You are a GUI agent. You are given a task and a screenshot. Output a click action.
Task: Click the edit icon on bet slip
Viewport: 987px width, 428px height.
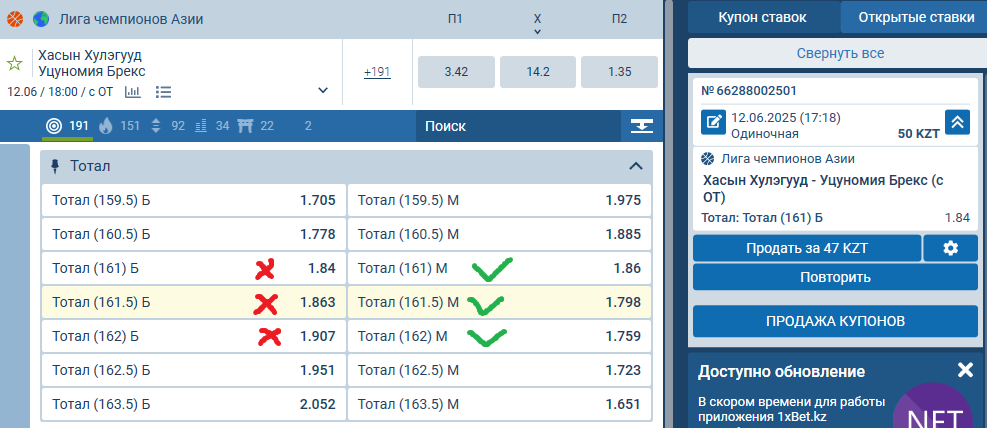tap(714, 122)
